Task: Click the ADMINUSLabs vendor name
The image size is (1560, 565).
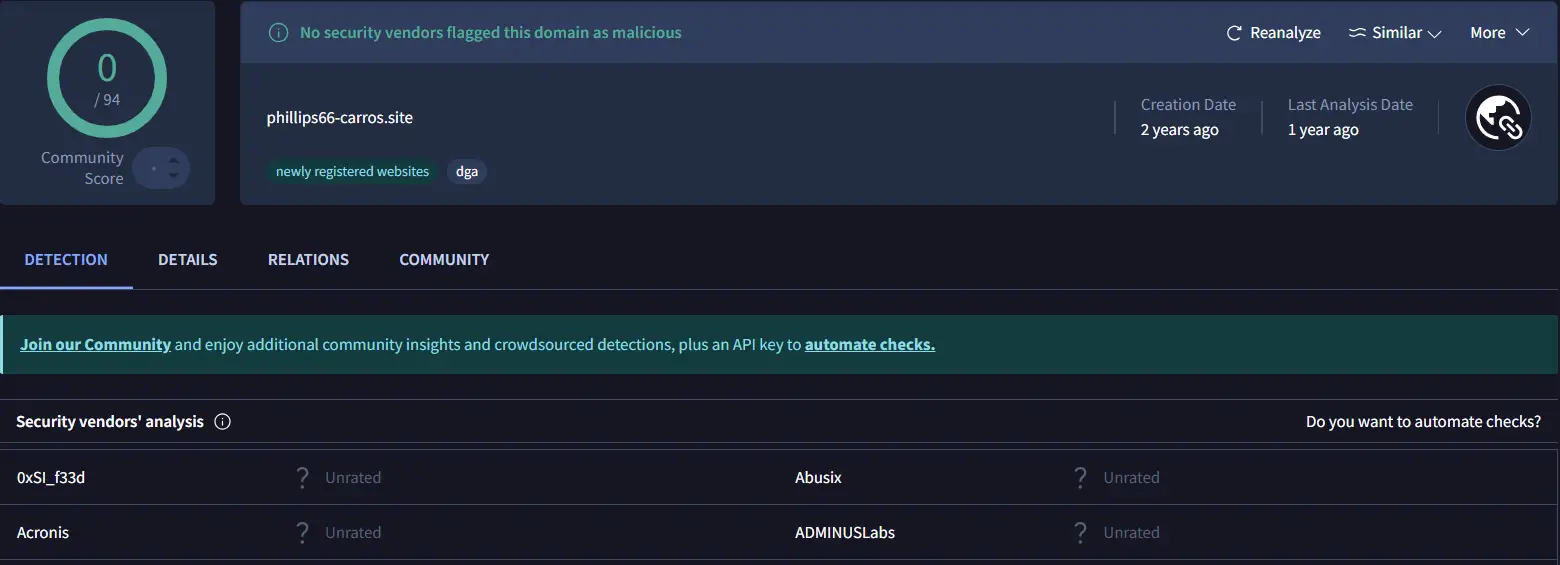Action: (845, 533)
